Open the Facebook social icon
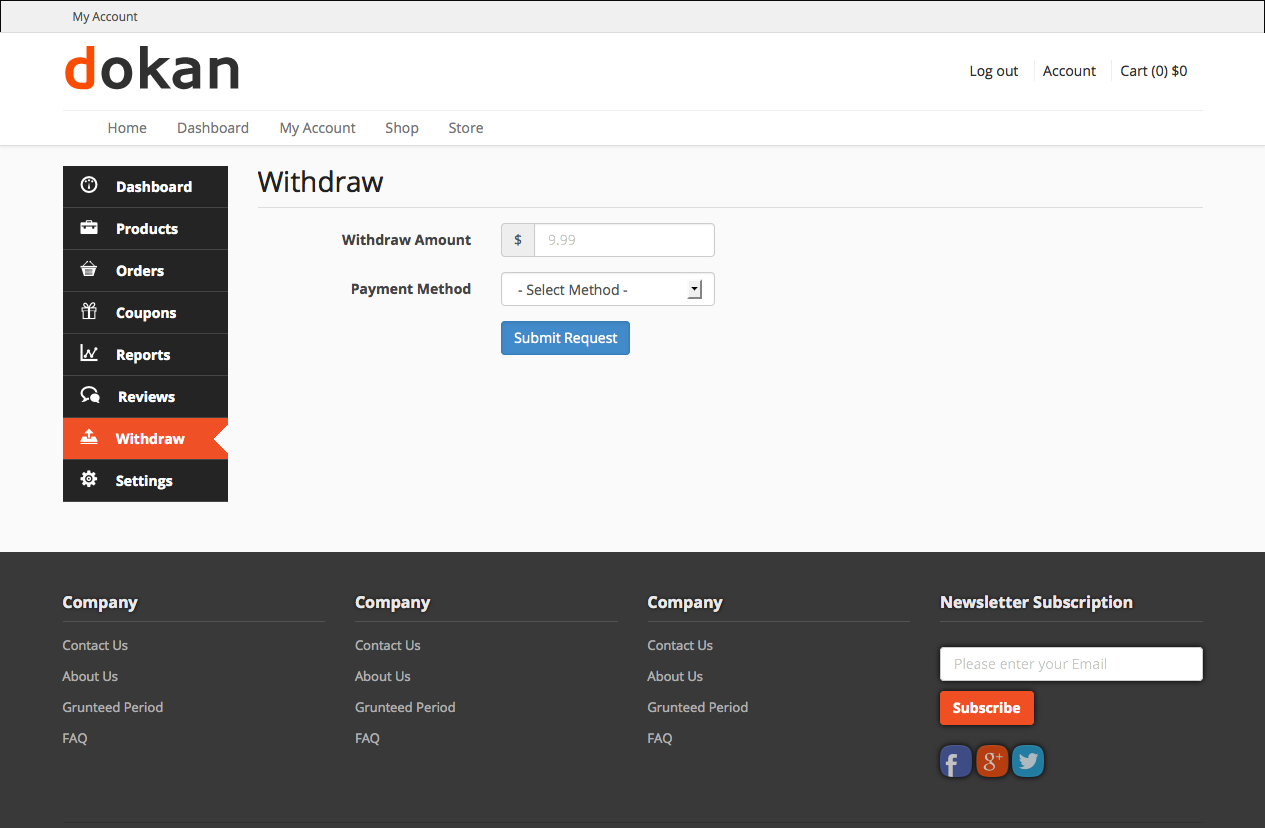 [955, 762]
